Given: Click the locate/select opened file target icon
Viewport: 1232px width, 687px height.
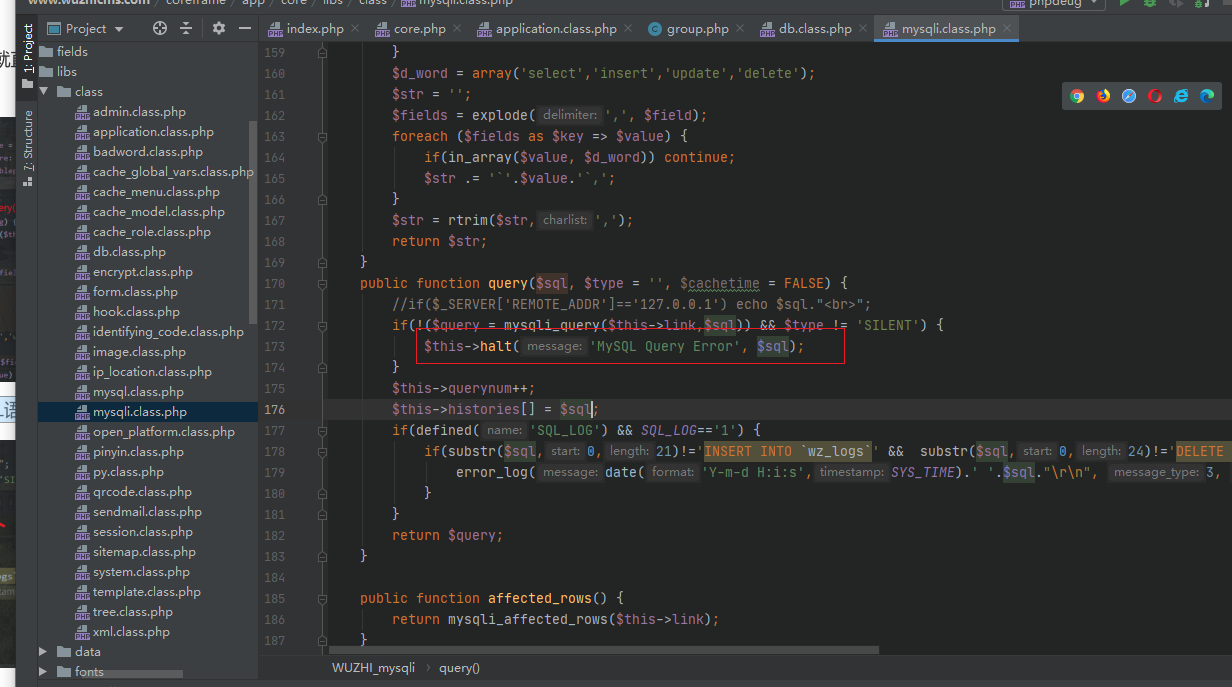Looking at the screenshot, I should (160, 29).
